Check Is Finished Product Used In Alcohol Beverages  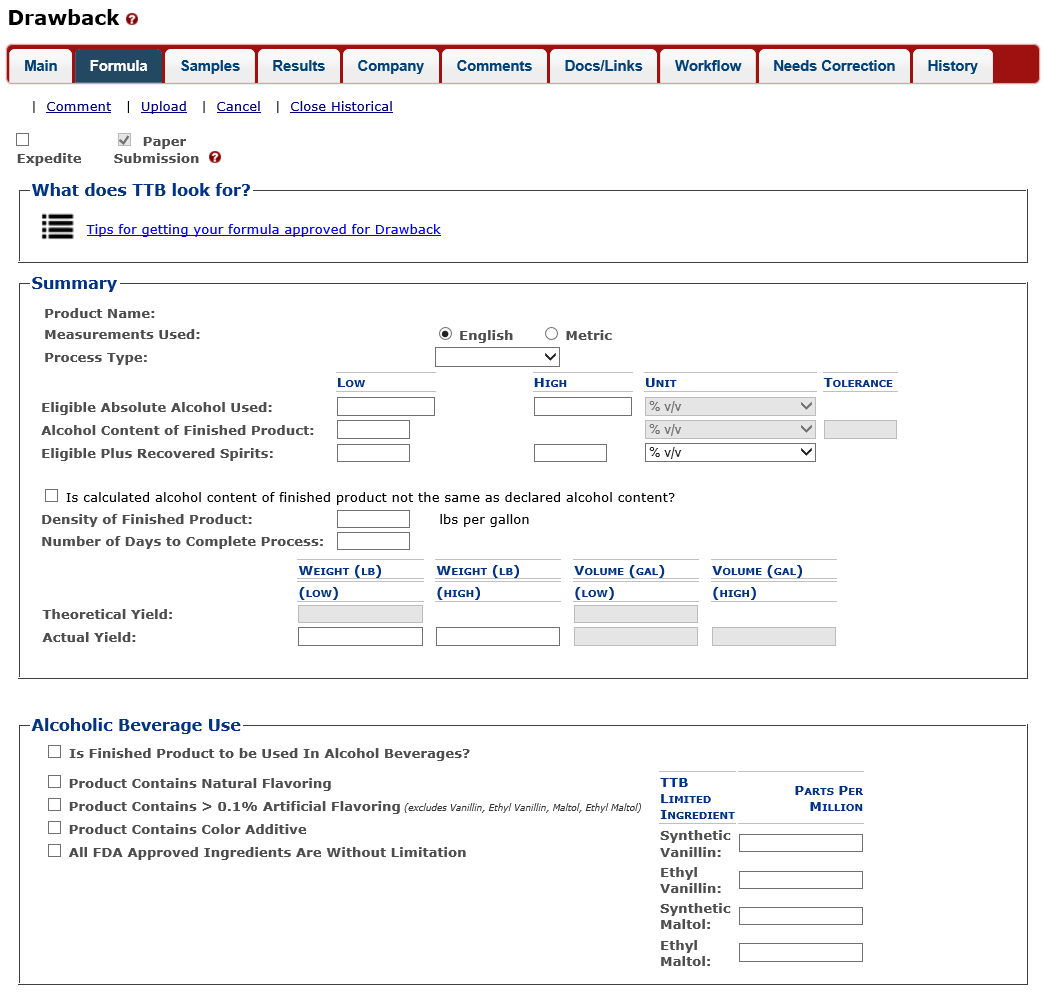click(54, 752)
